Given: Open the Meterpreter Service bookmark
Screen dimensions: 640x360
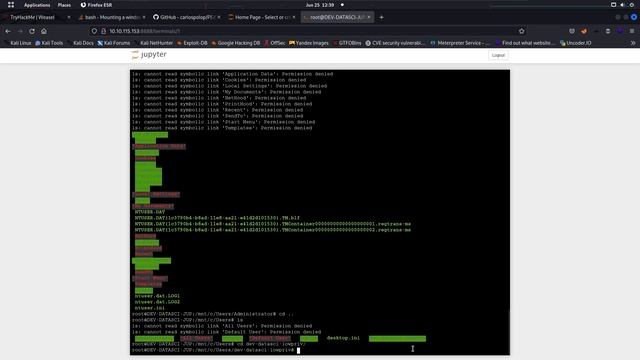Looking at the screenshot, I should (x=460, y=43).
